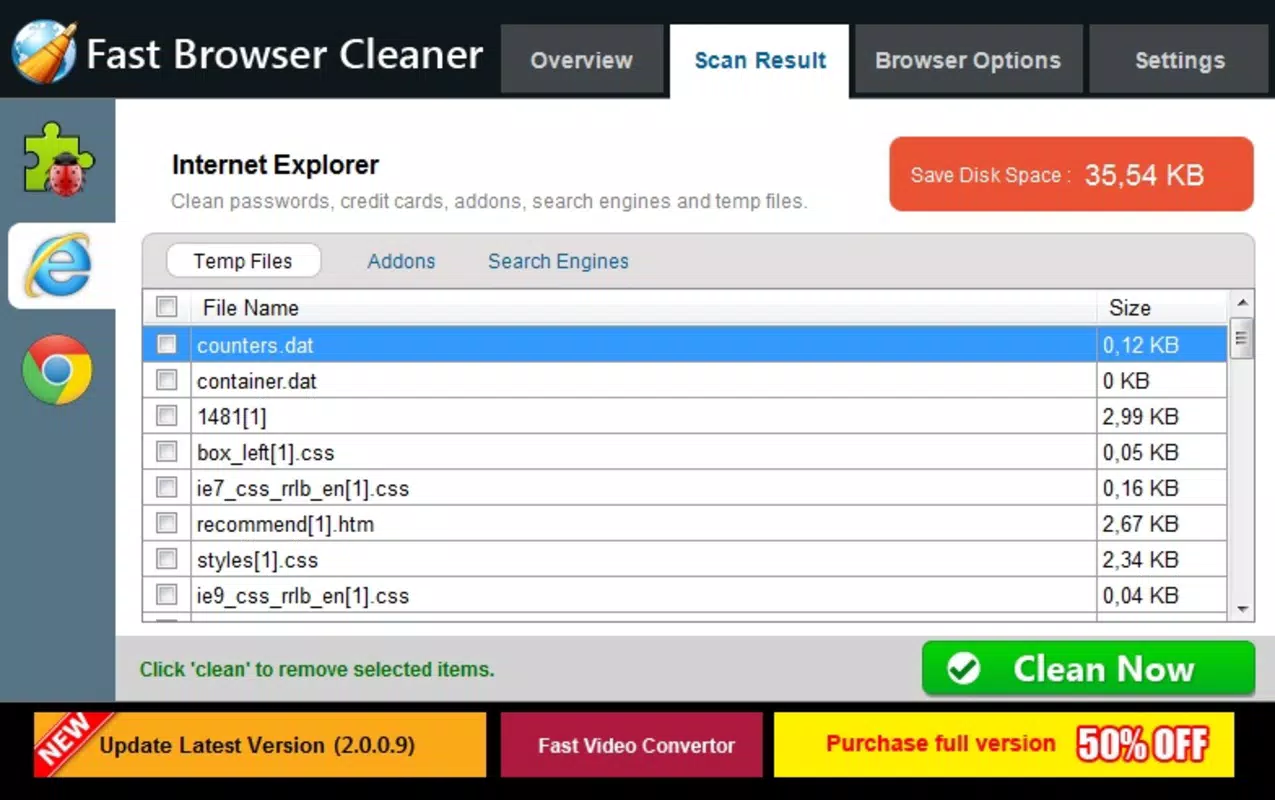This screenshot has width=1275, height=800.
Task: Click the checkmark icon on Clean Now
Action: click(x=963, y=669)
